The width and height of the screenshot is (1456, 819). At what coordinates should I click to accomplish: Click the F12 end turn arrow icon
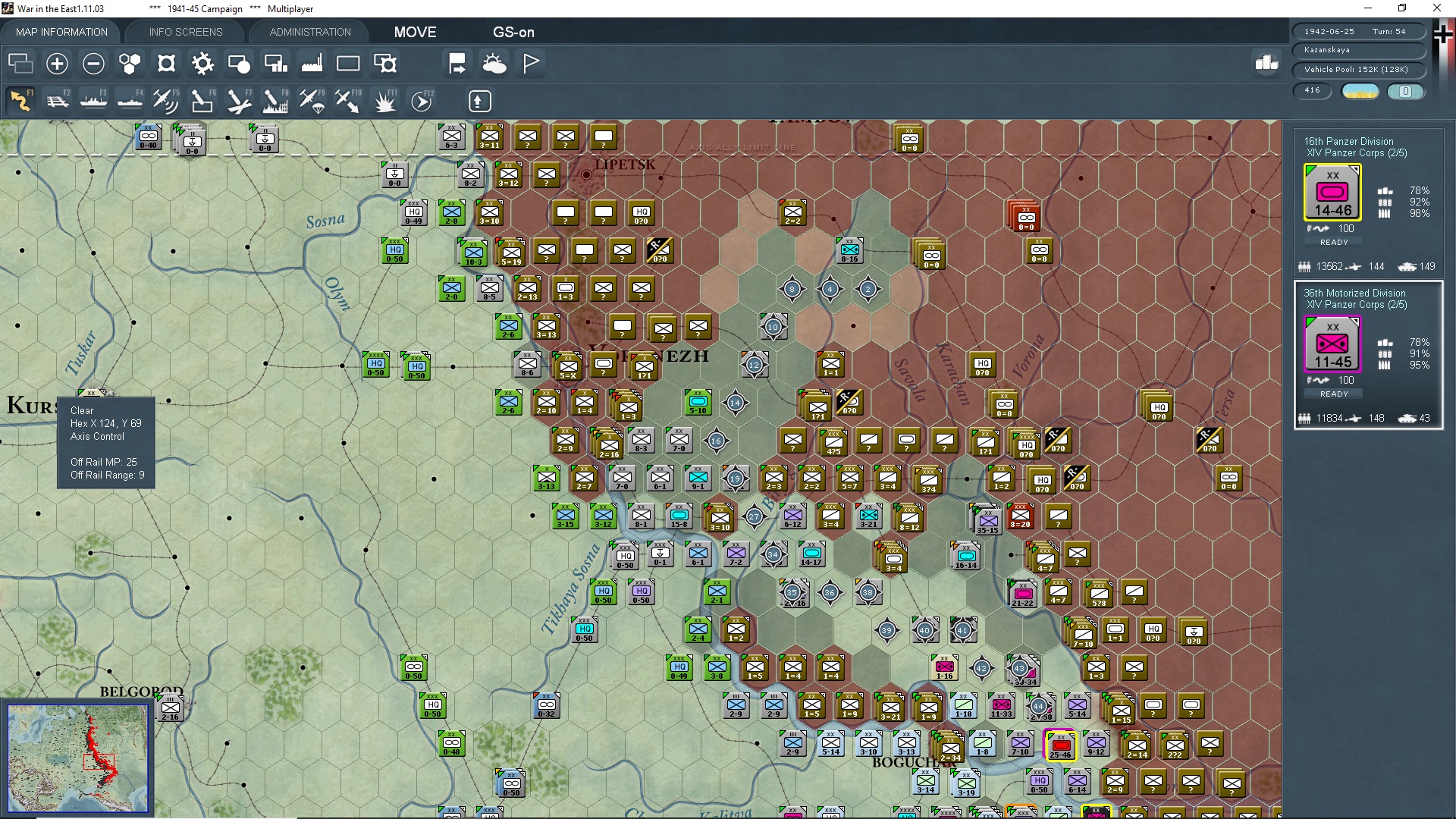[x=422, y=101]
